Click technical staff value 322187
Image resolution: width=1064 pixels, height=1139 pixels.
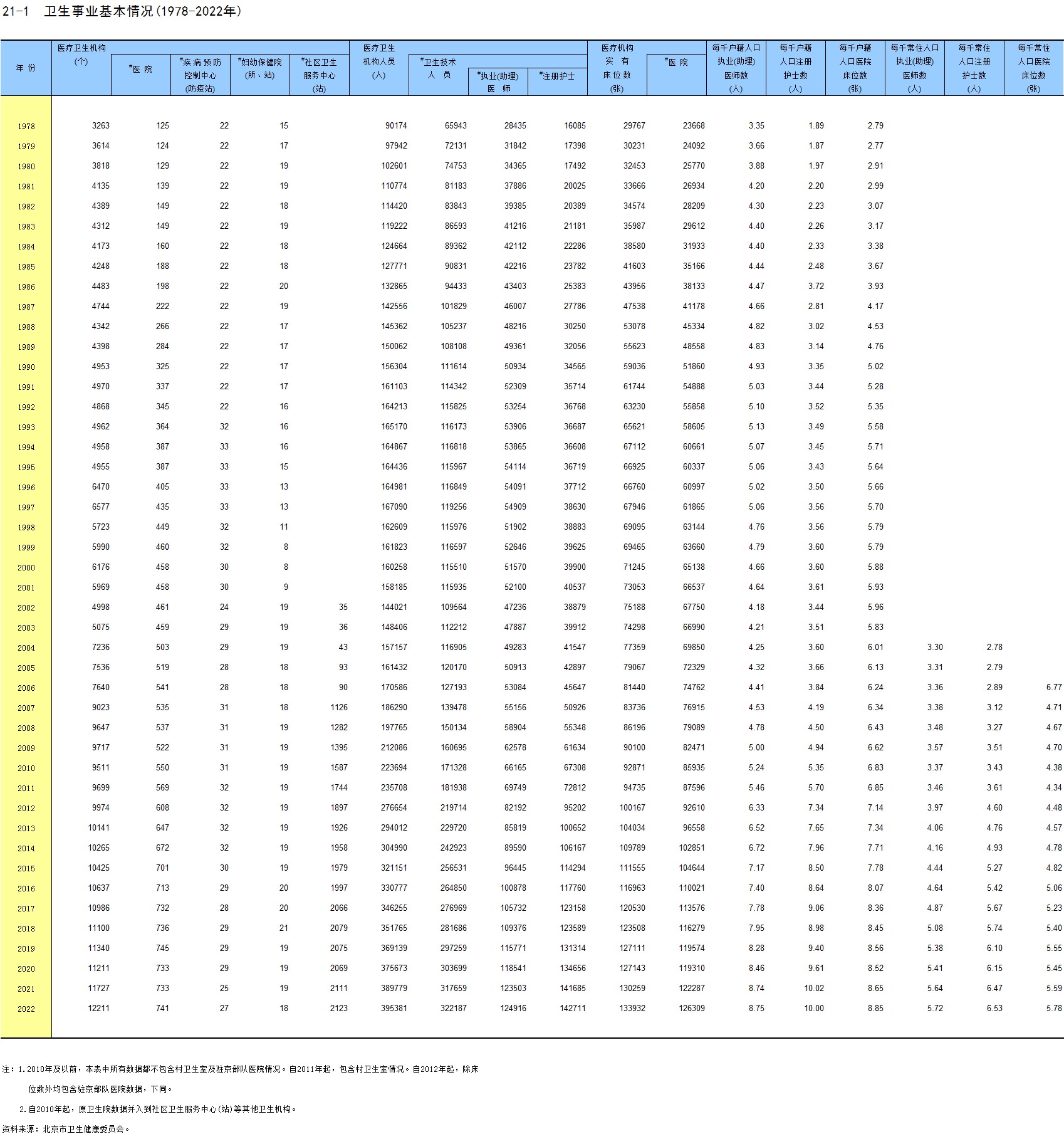[x=454, y=1009]
